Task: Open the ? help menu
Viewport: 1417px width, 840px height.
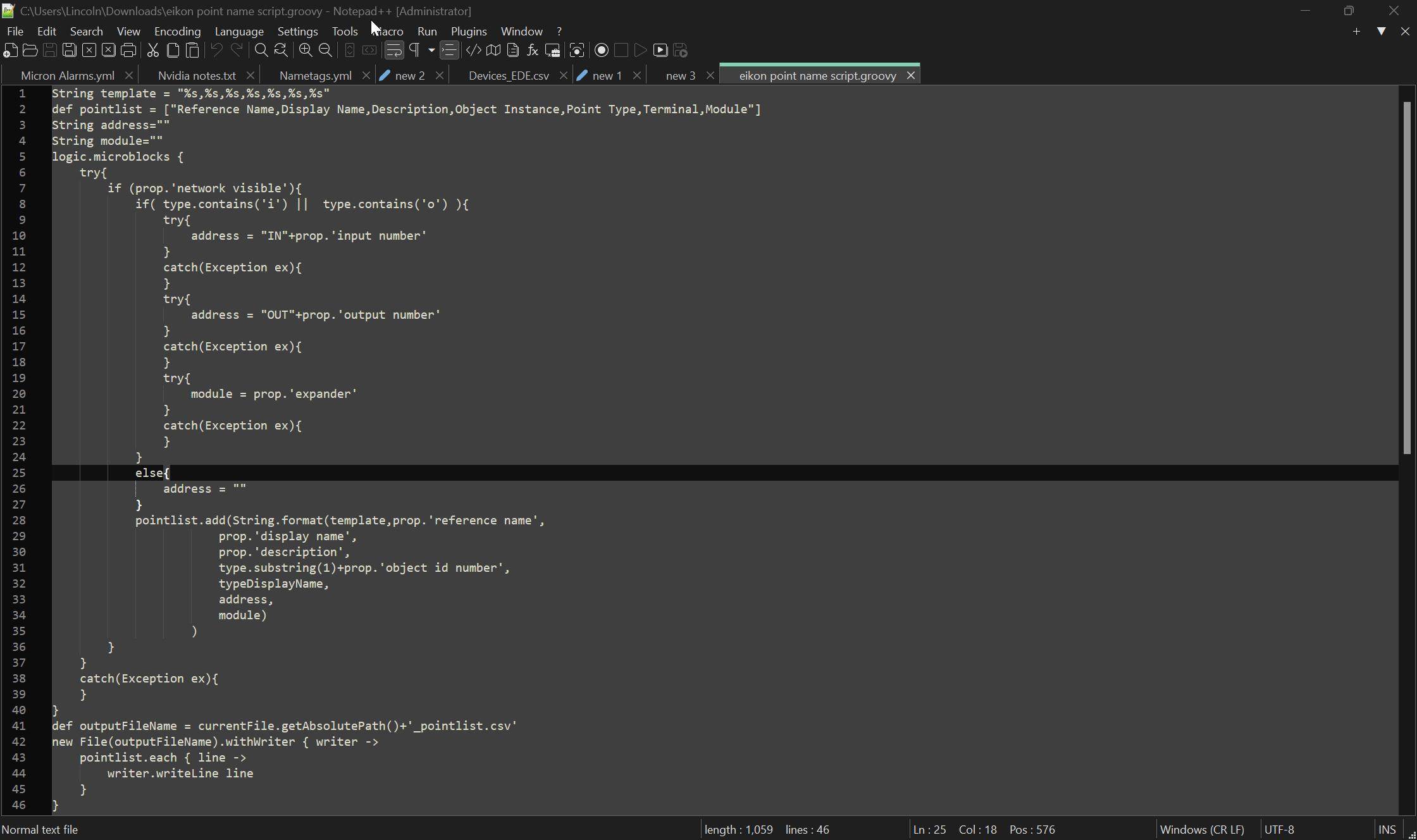Action: pos(559,31)
